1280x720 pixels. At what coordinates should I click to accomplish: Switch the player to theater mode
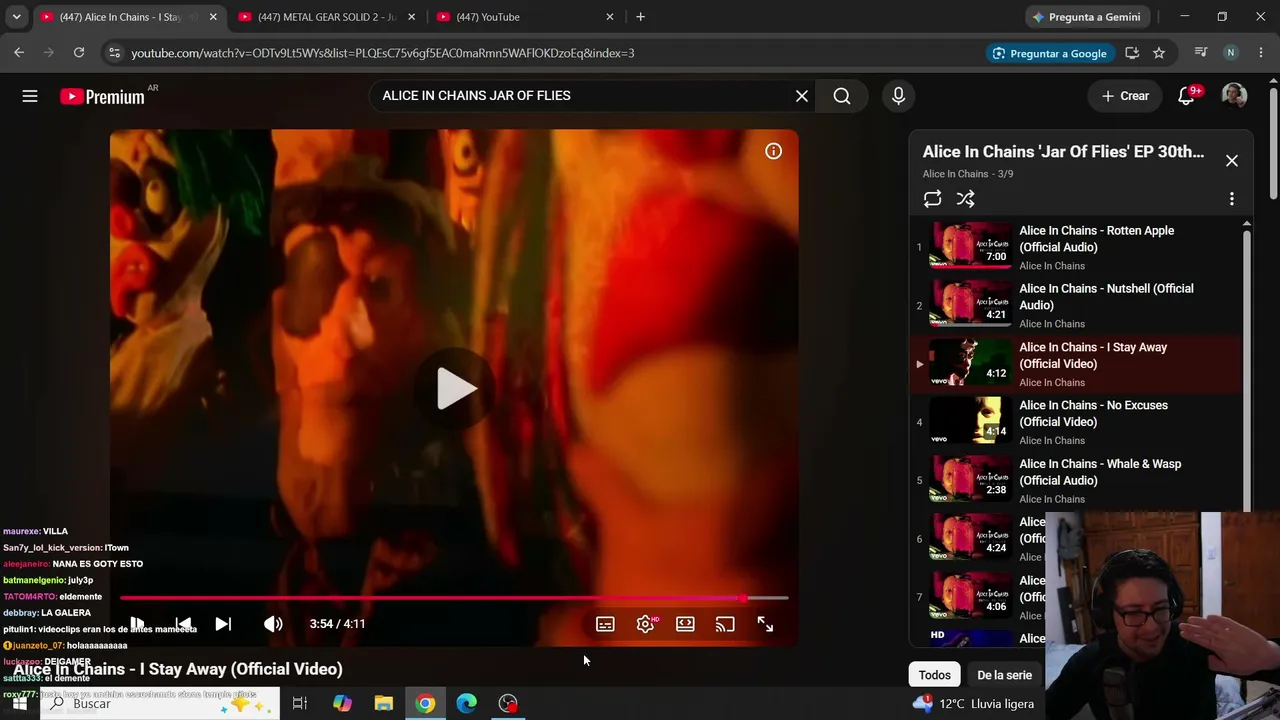685,624
